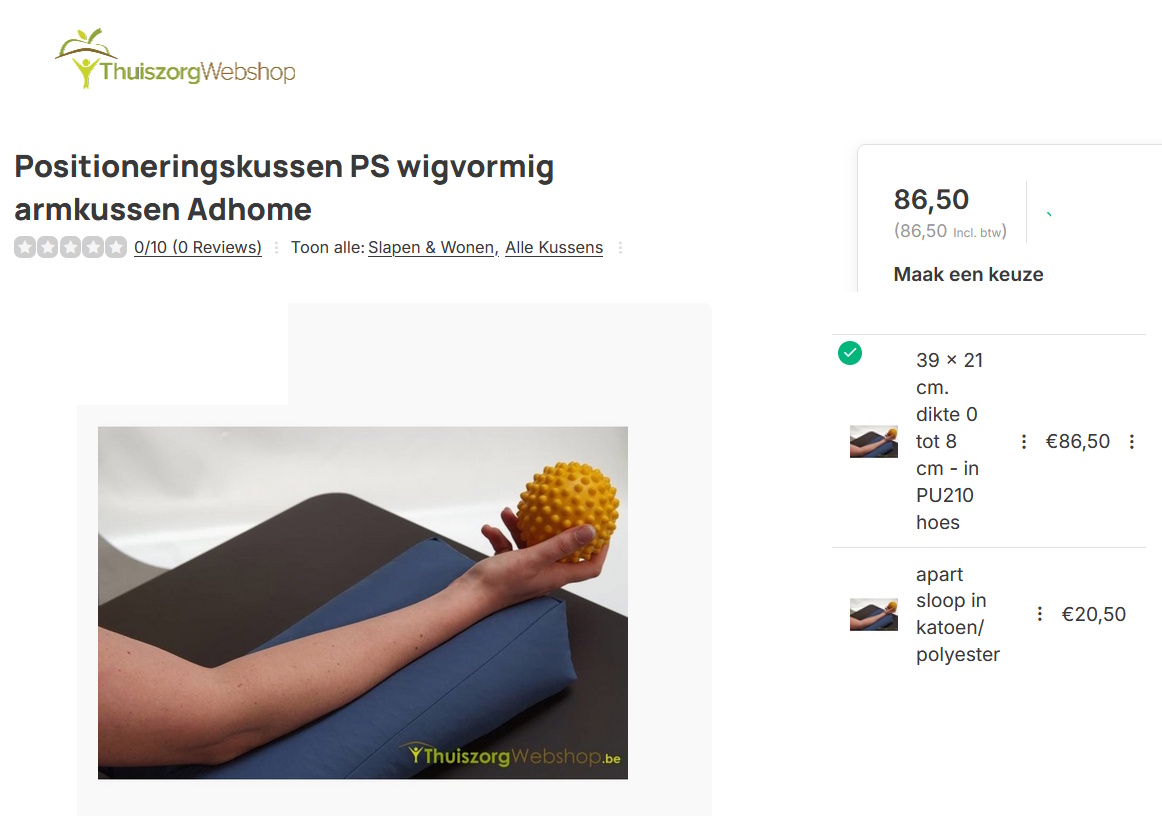The width and height of the screenshot is (1162, 816).
Task: Toggle the green checkmark of selected option
Action: (x=850, y=353)
